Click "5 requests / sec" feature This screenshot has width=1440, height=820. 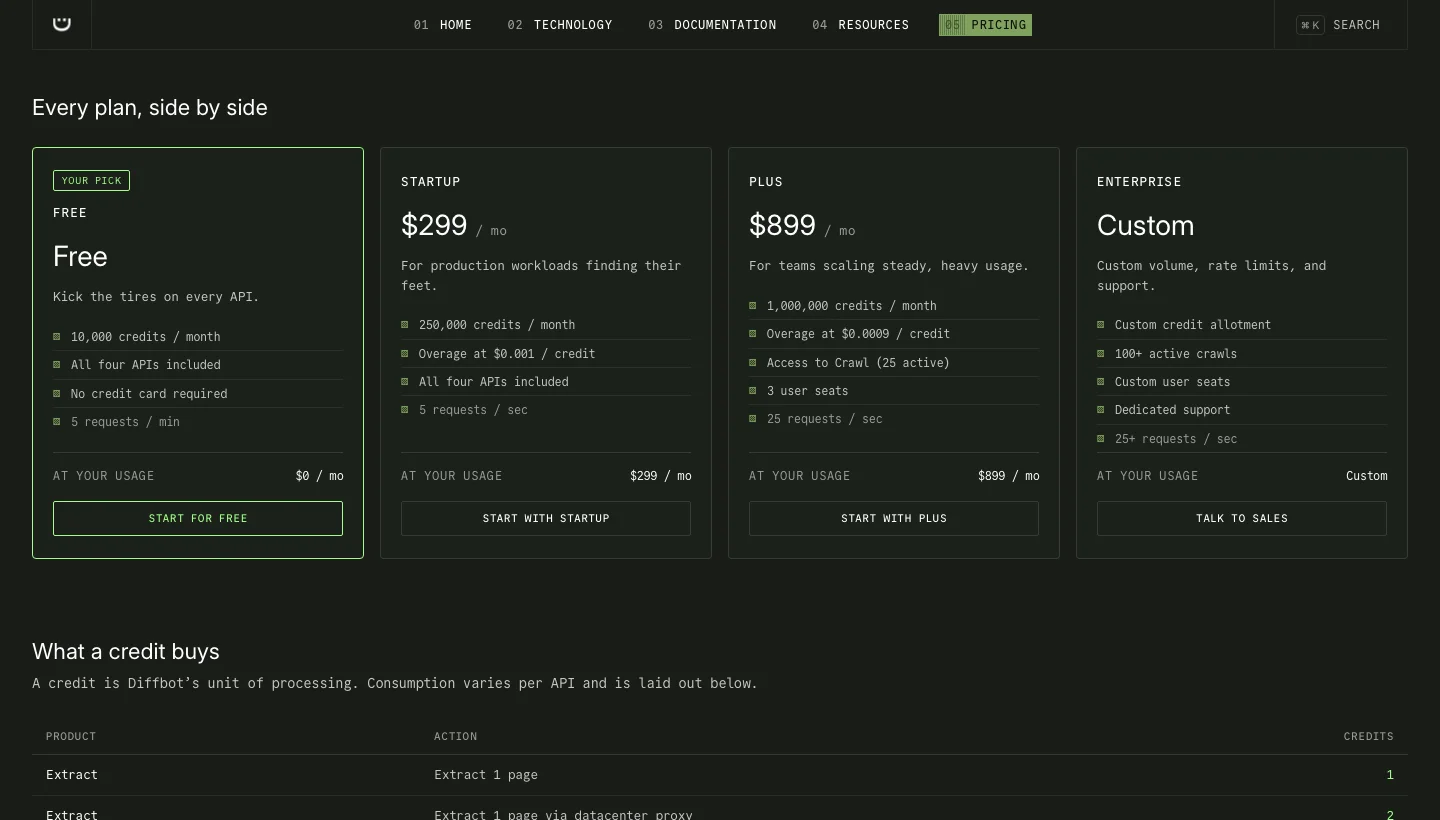coord(473,410)
